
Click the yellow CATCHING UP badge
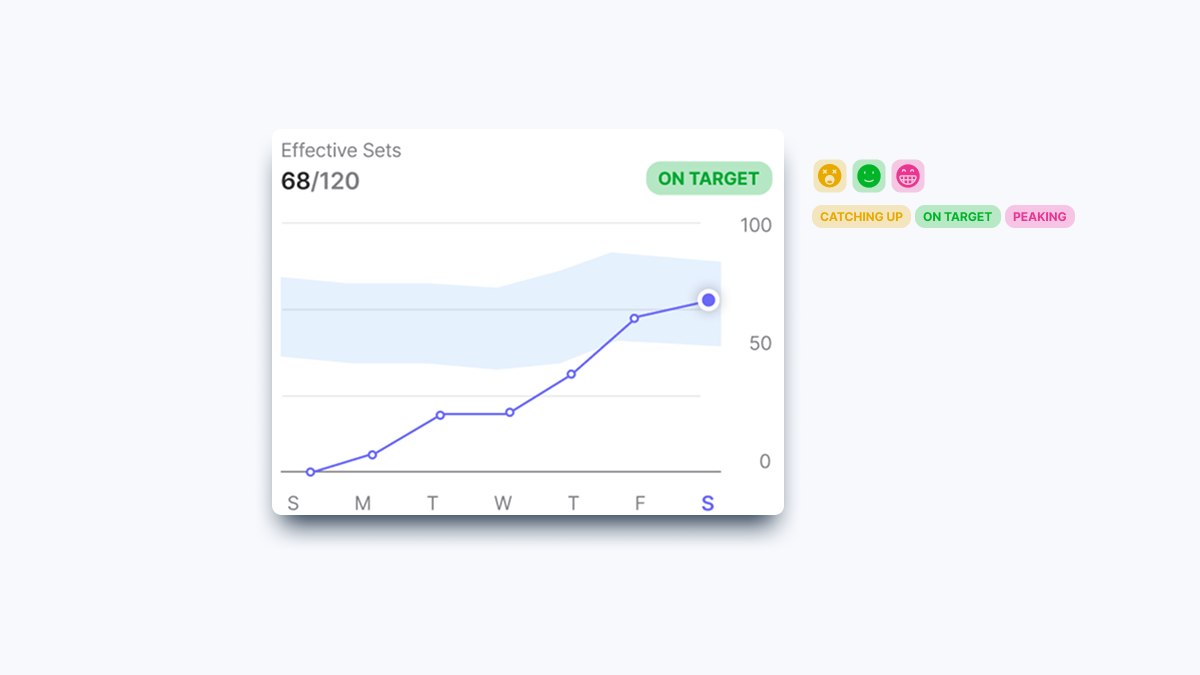pyautogui.click(x=861, y=216)
